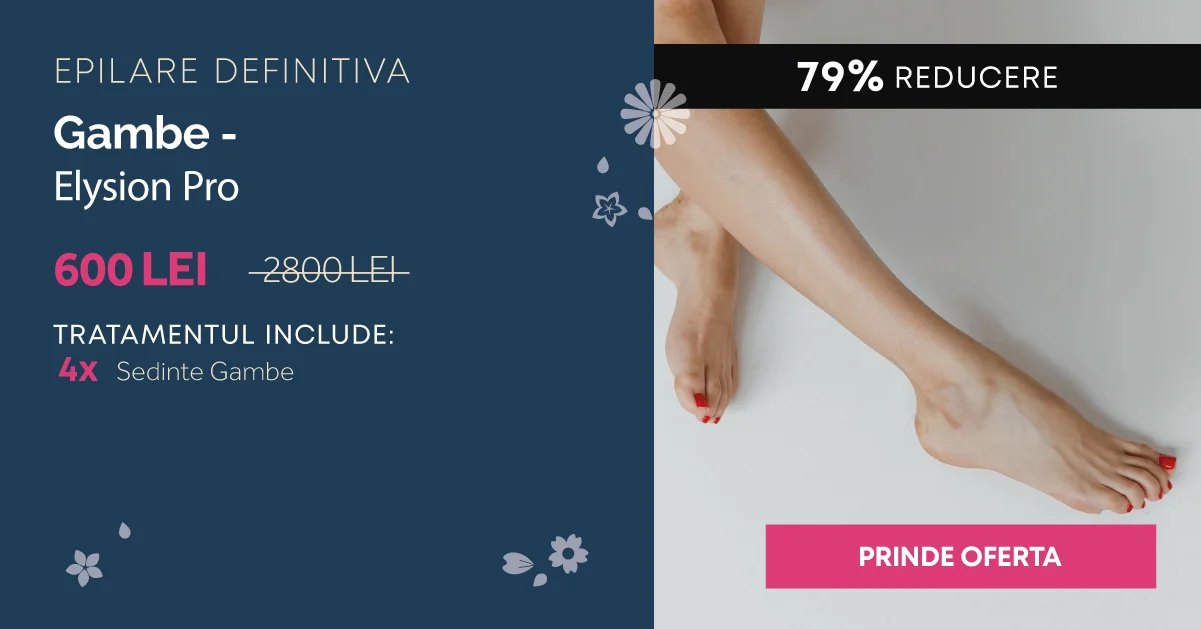Click the crossed-out 2800 LEI price
The height and width of the screenshot is (629, 1201).
pyautogui.click(x=329, y=271)
